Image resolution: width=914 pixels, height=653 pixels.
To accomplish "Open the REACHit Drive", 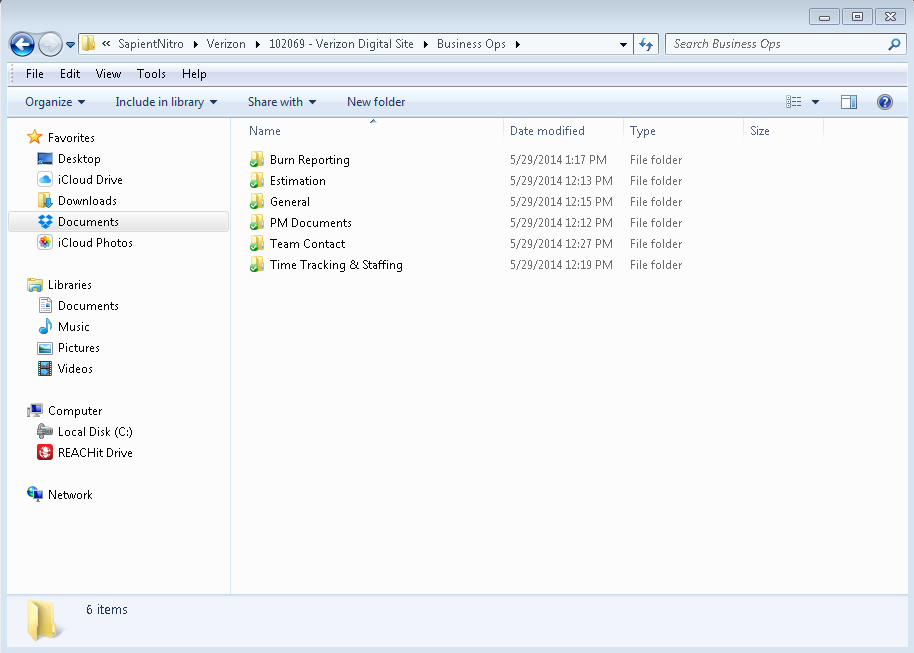I will (x=95, y=452).
